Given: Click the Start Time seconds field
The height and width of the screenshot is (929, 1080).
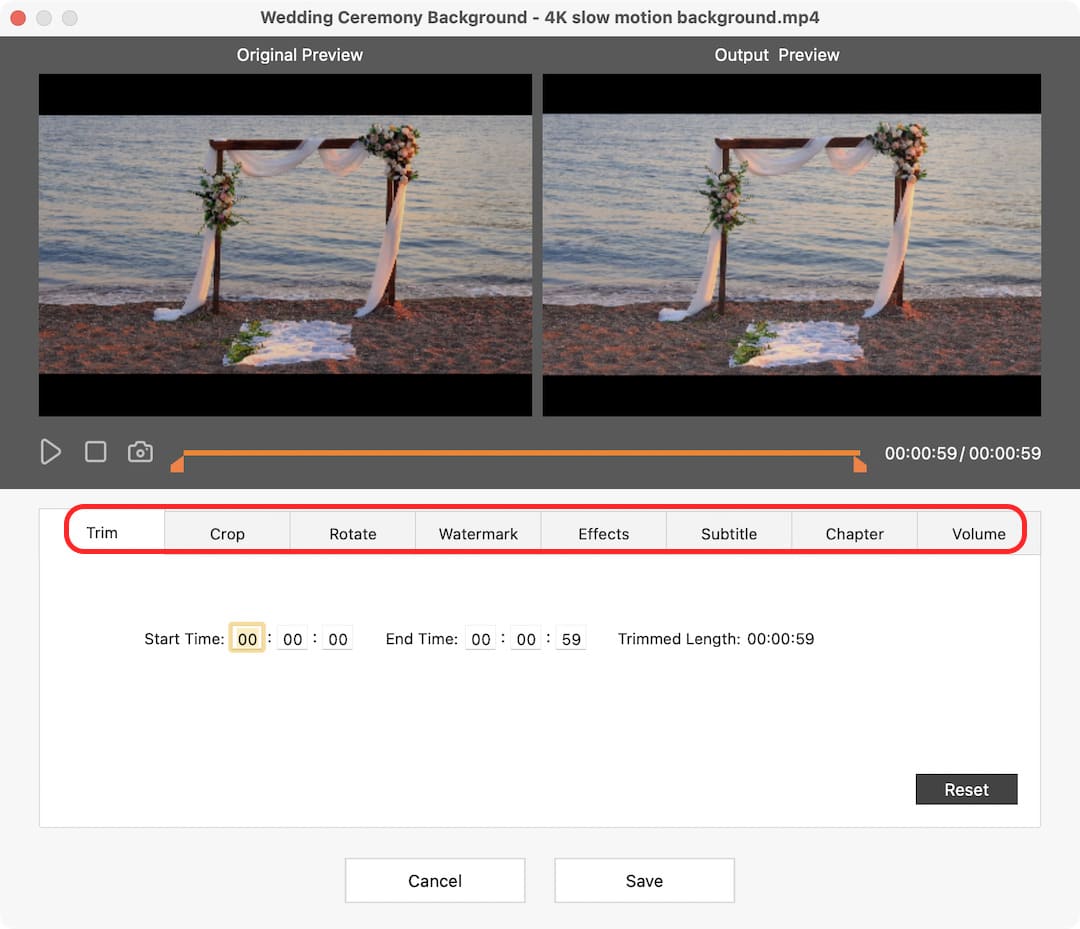Looking at the screenshot, I should [x=338, y=639].
